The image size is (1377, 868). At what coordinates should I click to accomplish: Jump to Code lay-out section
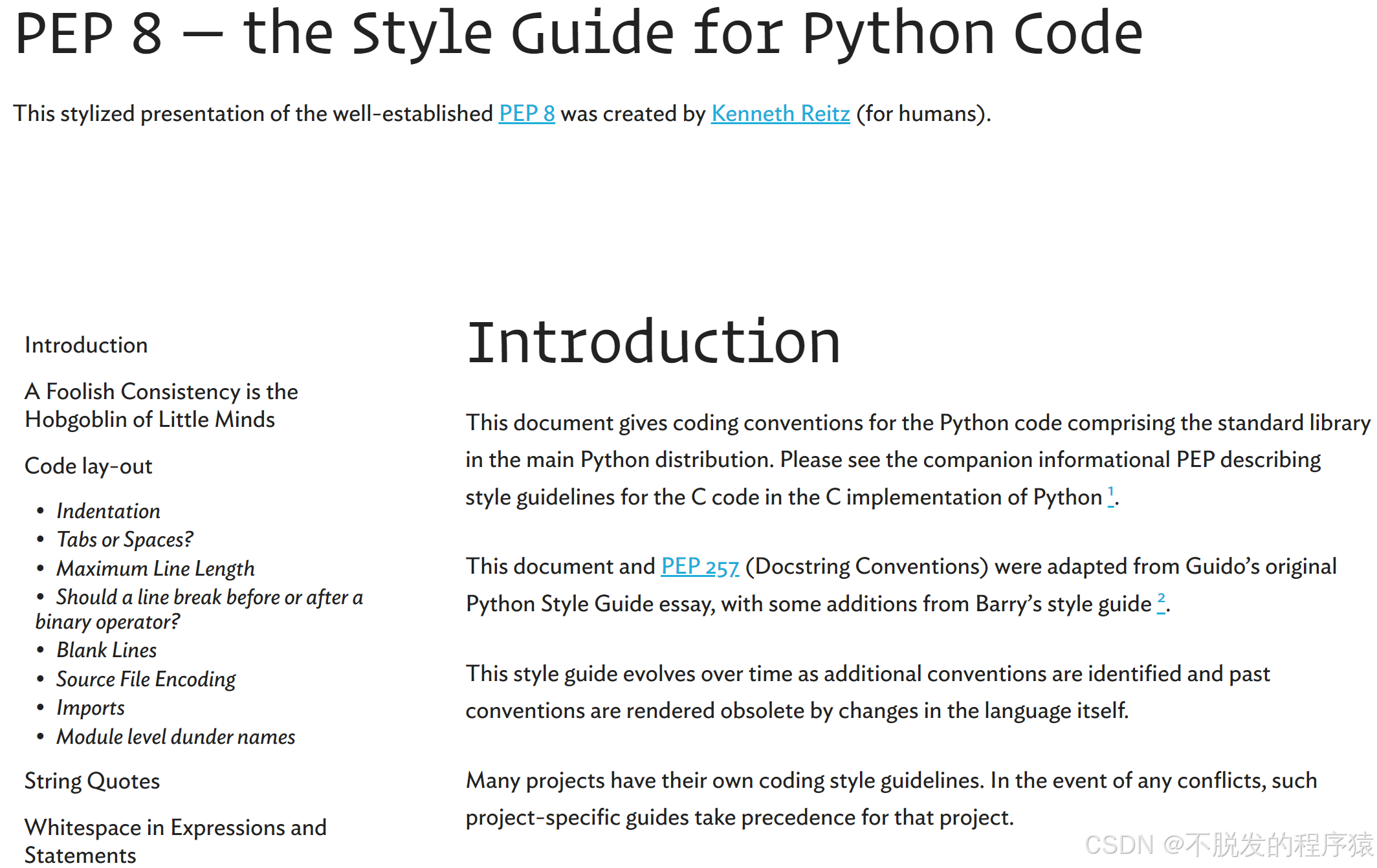[x=89, y=466]
